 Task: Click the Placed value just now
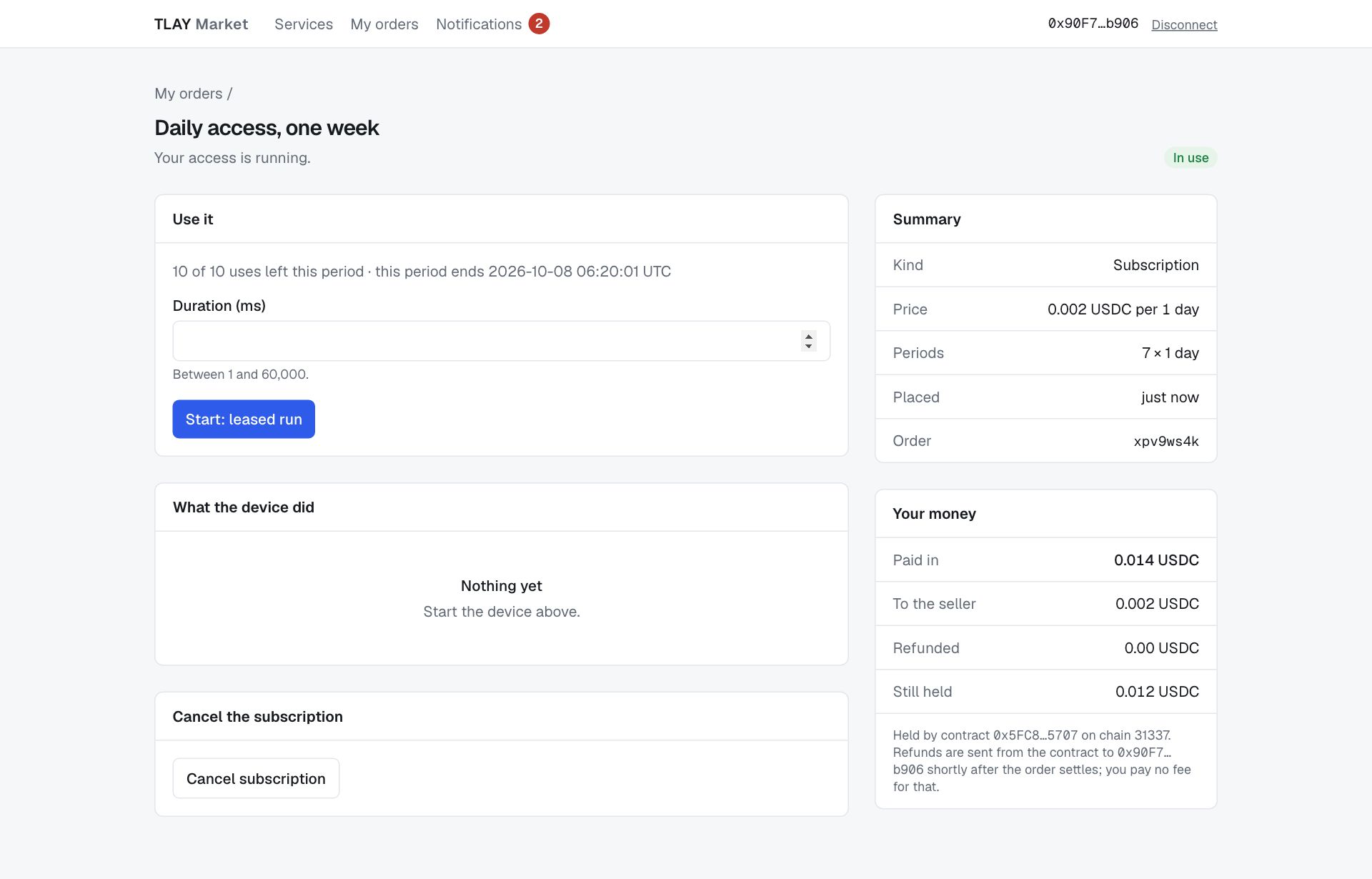point(1170,397)
